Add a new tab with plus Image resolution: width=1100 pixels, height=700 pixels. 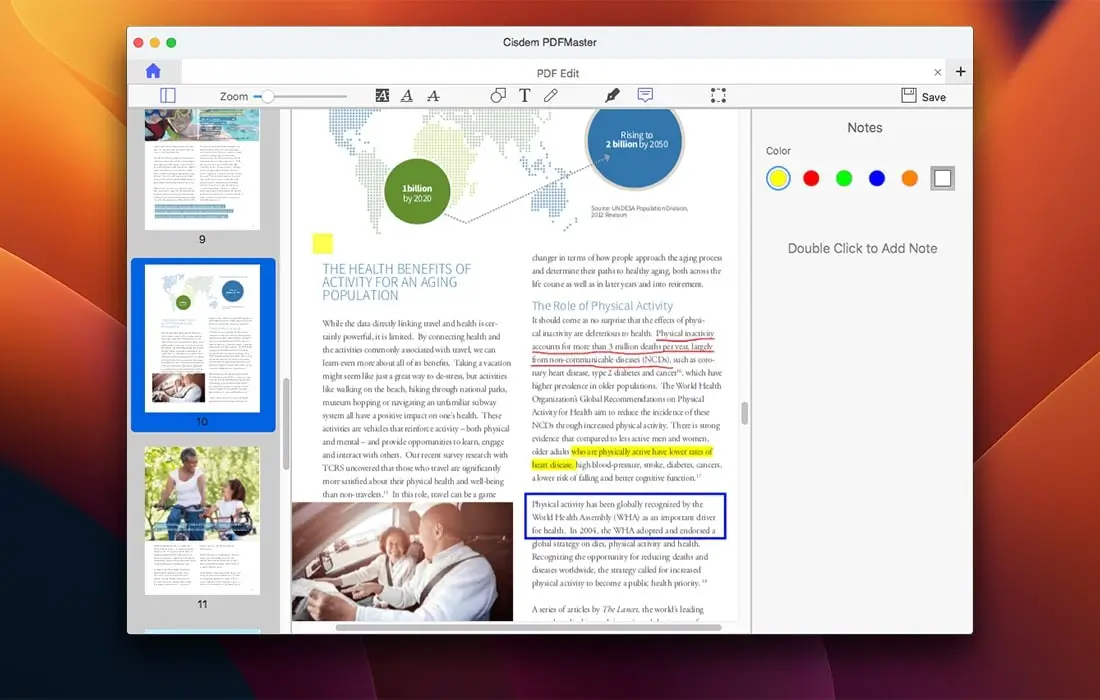pyautogui.click(x=960, y=72)
